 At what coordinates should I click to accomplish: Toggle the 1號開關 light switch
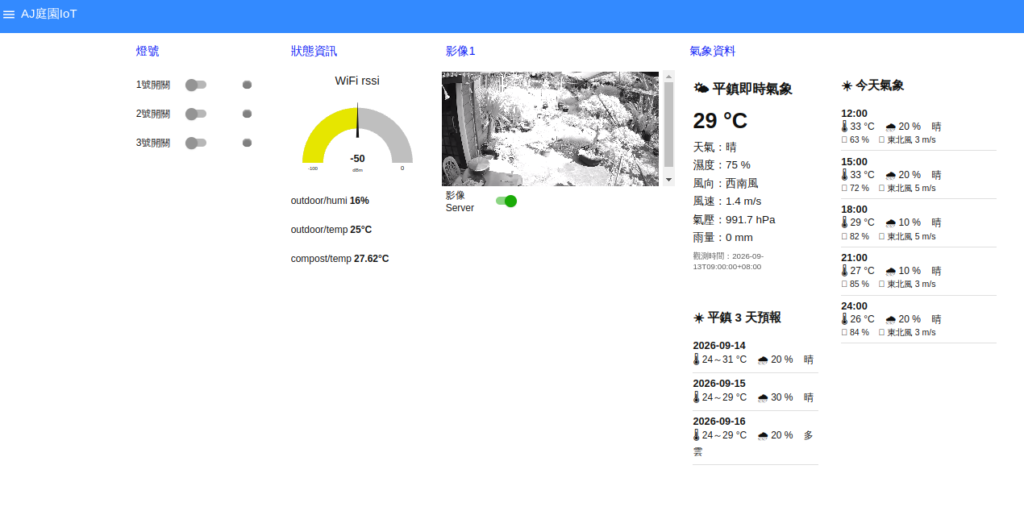(x=196, y=85)
